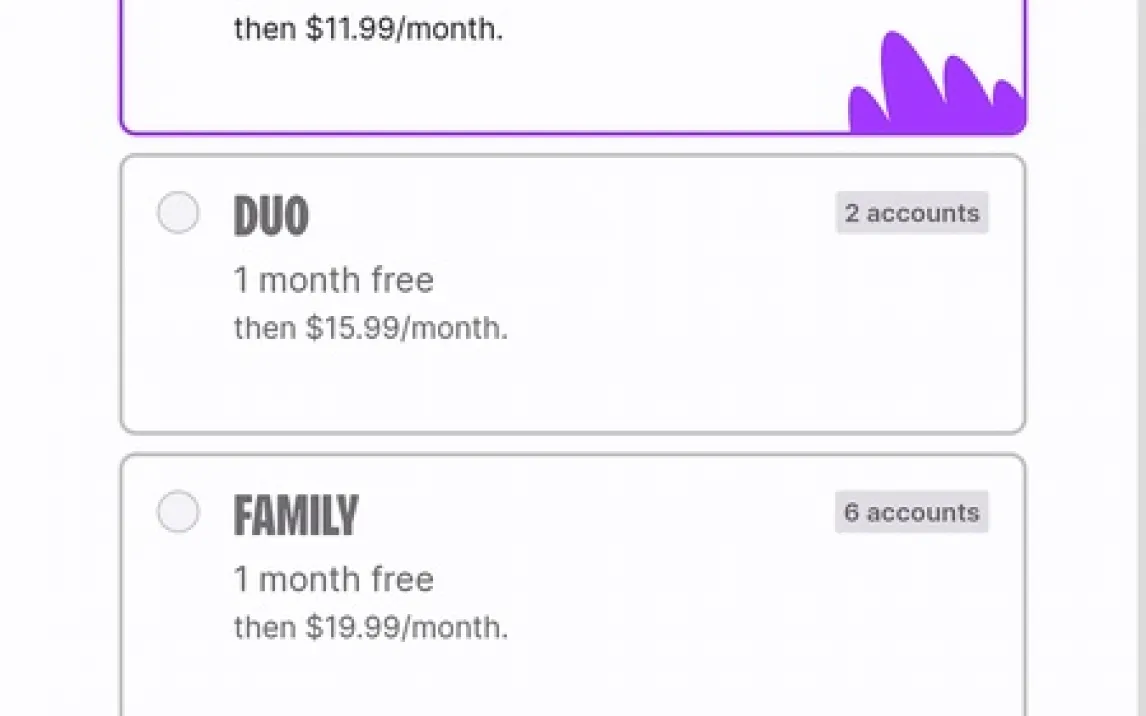Click the "then $19.99/month." Family price
The width and height of the screenshot is (1146, 716).
click(370, 627)
